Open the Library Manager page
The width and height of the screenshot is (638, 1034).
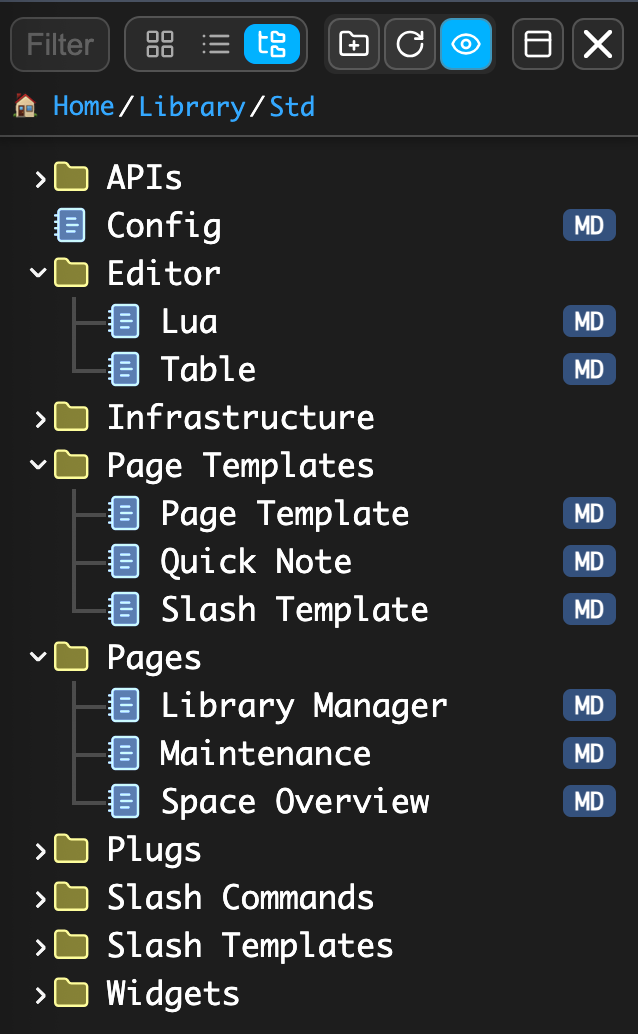[303, 706]
